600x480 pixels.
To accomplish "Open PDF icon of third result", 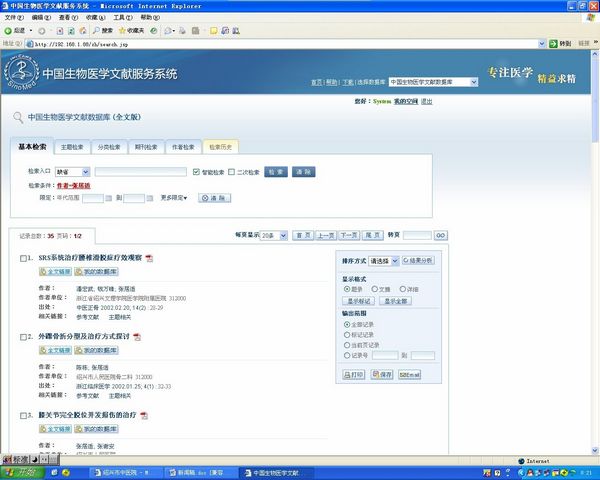I will coord(143,415).
